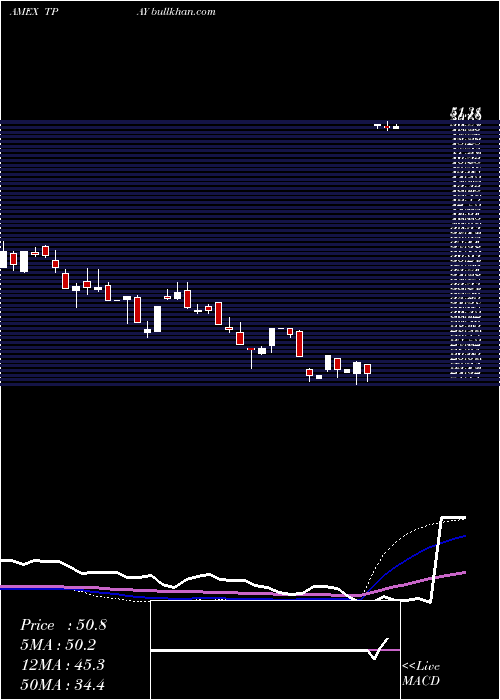Click the MACD check-shaped line in the inset panel
This screenshot has width=500, height=700.
[x=379, y=648]
